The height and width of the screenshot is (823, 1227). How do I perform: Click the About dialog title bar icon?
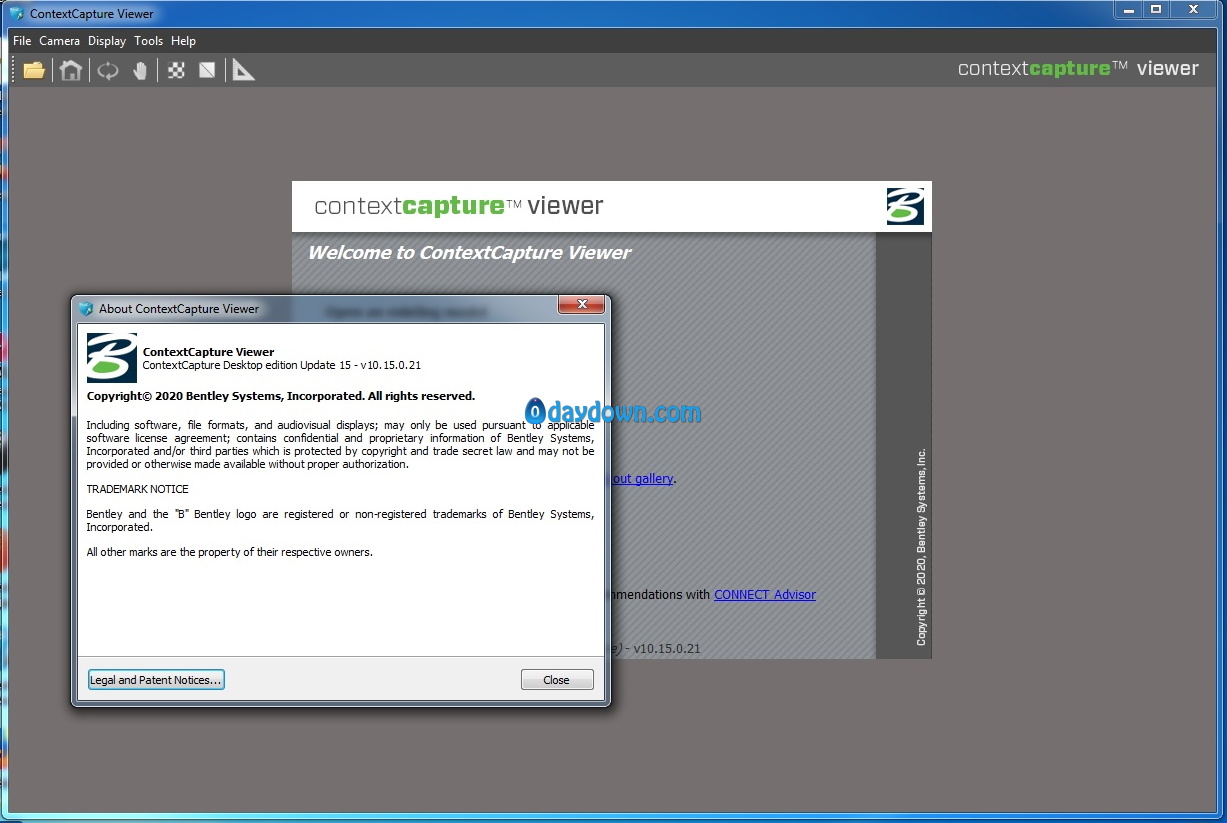(x=86, y=308)
